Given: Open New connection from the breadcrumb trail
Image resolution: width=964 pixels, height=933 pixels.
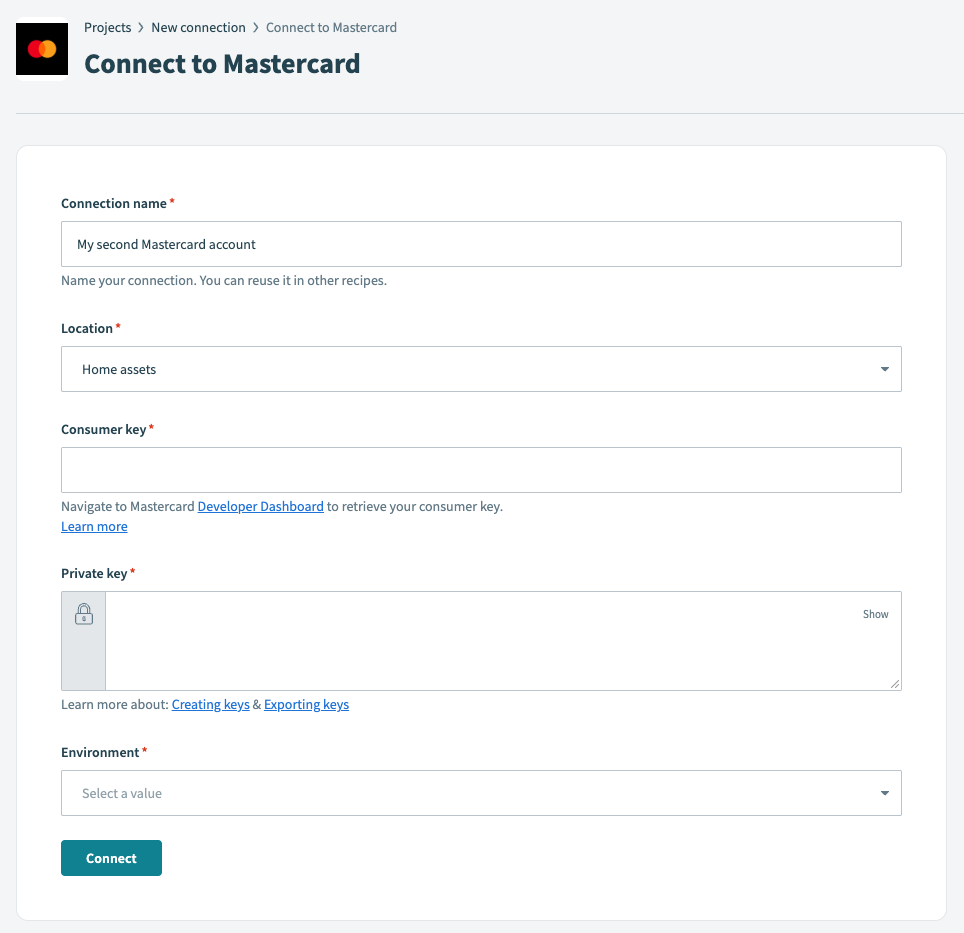Looking at the screenshot, I should pyautogui.click(x=198, y=27).
